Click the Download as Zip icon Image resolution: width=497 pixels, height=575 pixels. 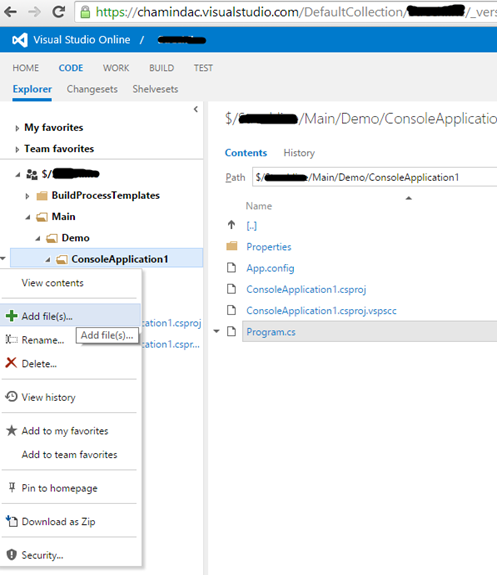click(11, 521)
